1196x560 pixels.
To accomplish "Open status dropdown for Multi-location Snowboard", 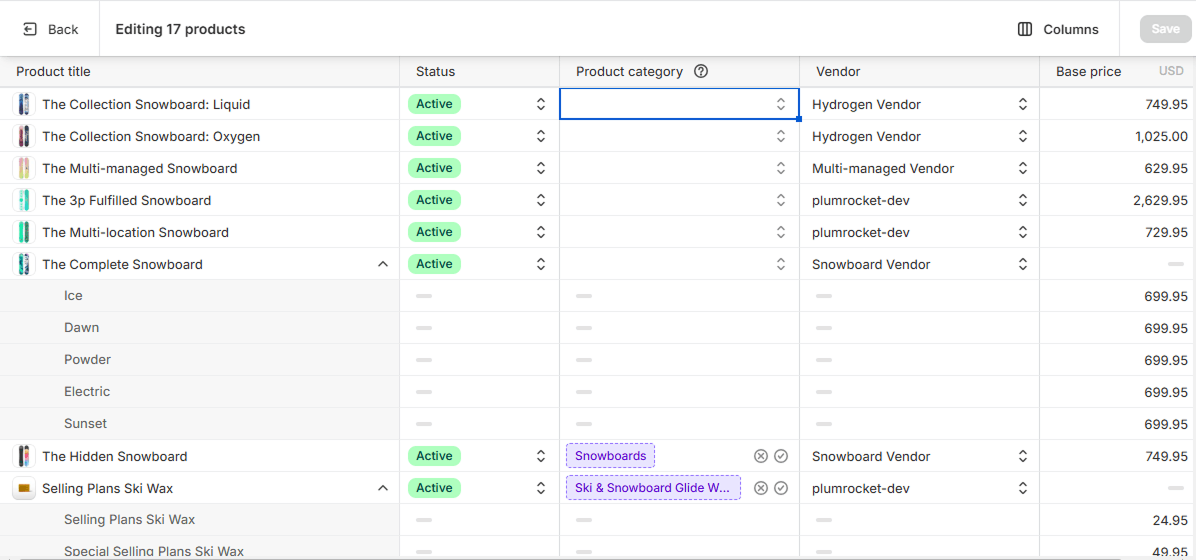I will click(x=541, y=232).
